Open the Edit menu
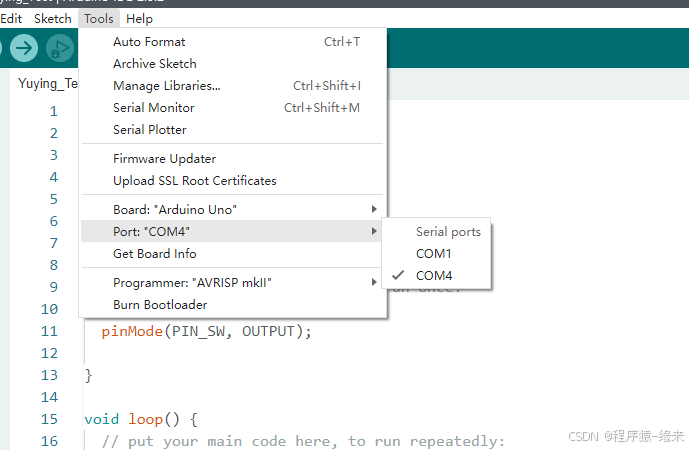 11,19
